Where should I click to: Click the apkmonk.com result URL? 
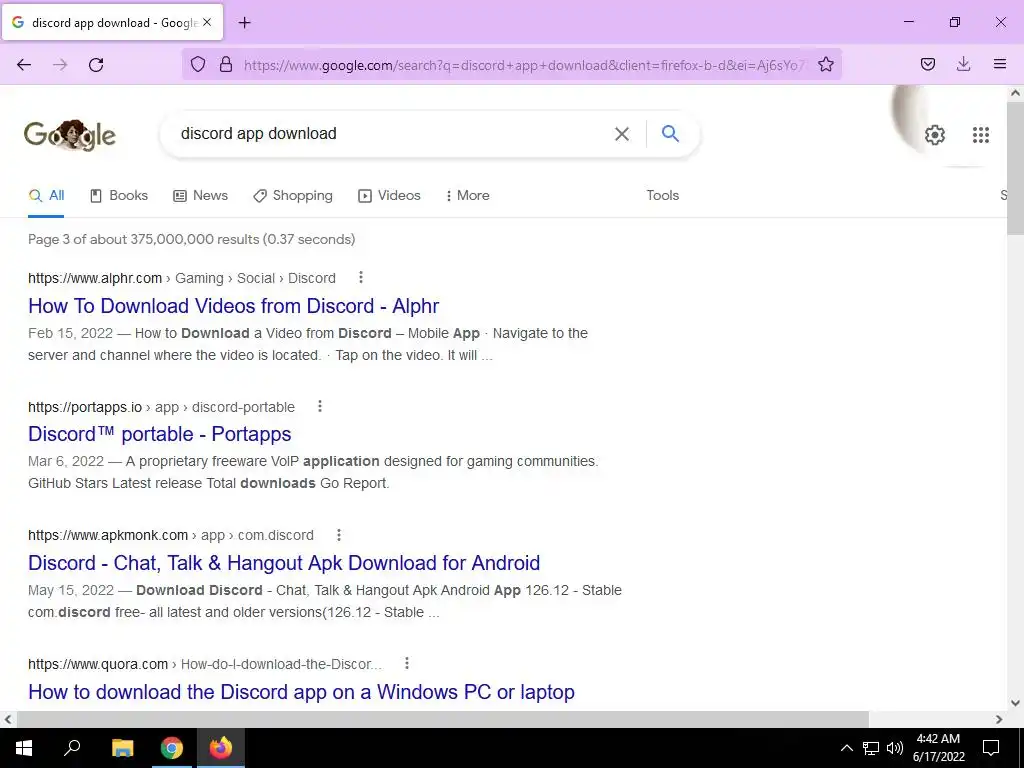pyautogui.click(x=170, y=536)
